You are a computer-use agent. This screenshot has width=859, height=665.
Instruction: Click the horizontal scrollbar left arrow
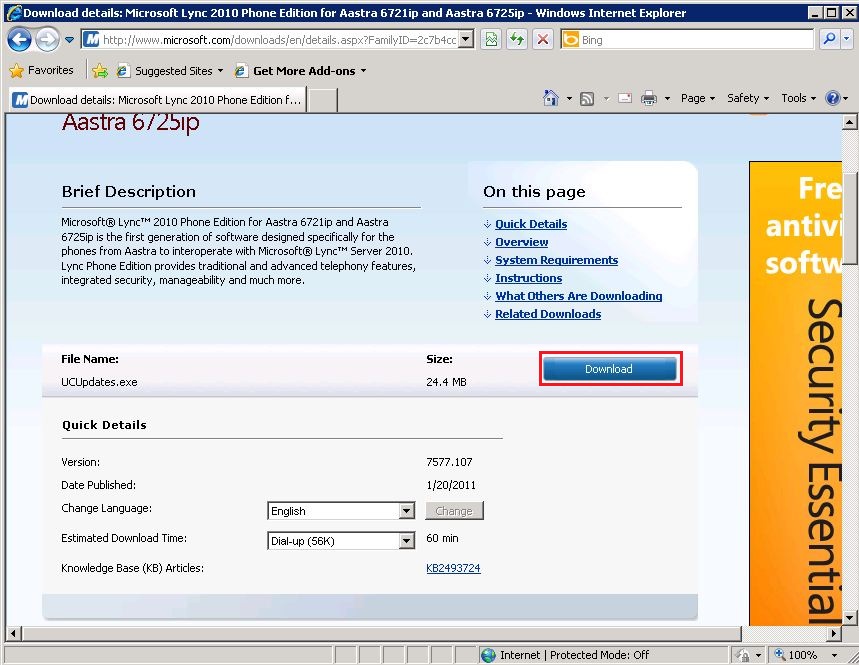[x=13, y=634]
